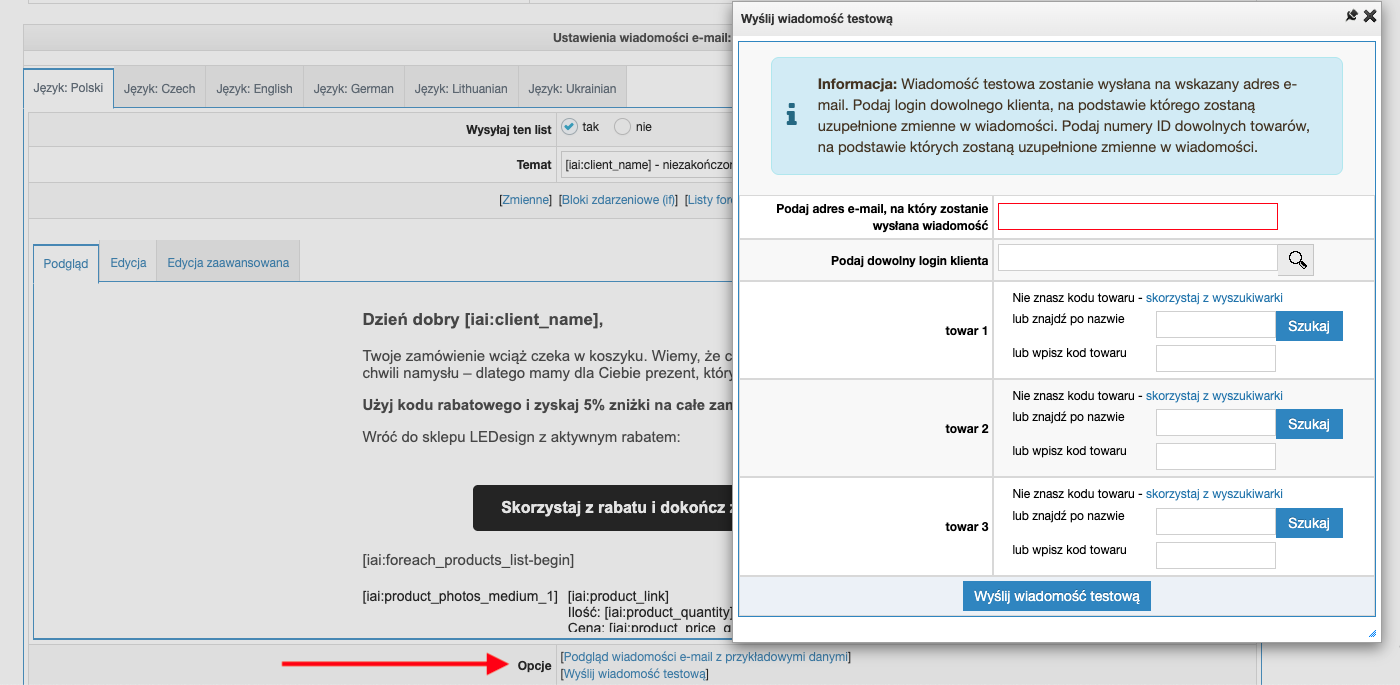
Task: Focus towar 1 search-by-name field
Action: [1216, 324]
